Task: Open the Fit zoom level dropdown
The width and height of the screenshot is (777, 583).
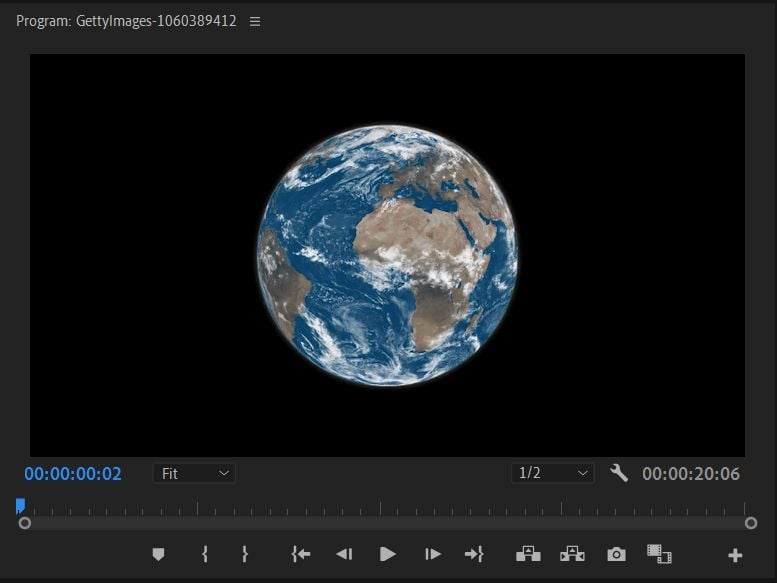Action: (194, 473)
